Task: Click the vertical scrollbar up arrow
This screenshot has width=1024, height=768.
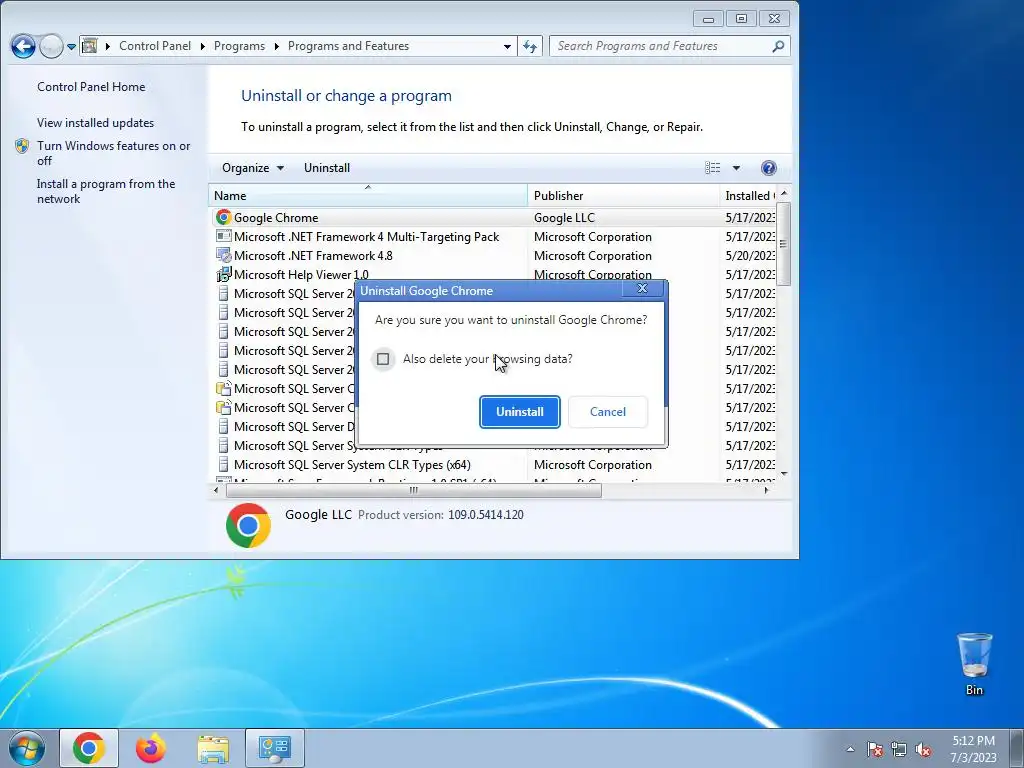Action: coord(784,194)
